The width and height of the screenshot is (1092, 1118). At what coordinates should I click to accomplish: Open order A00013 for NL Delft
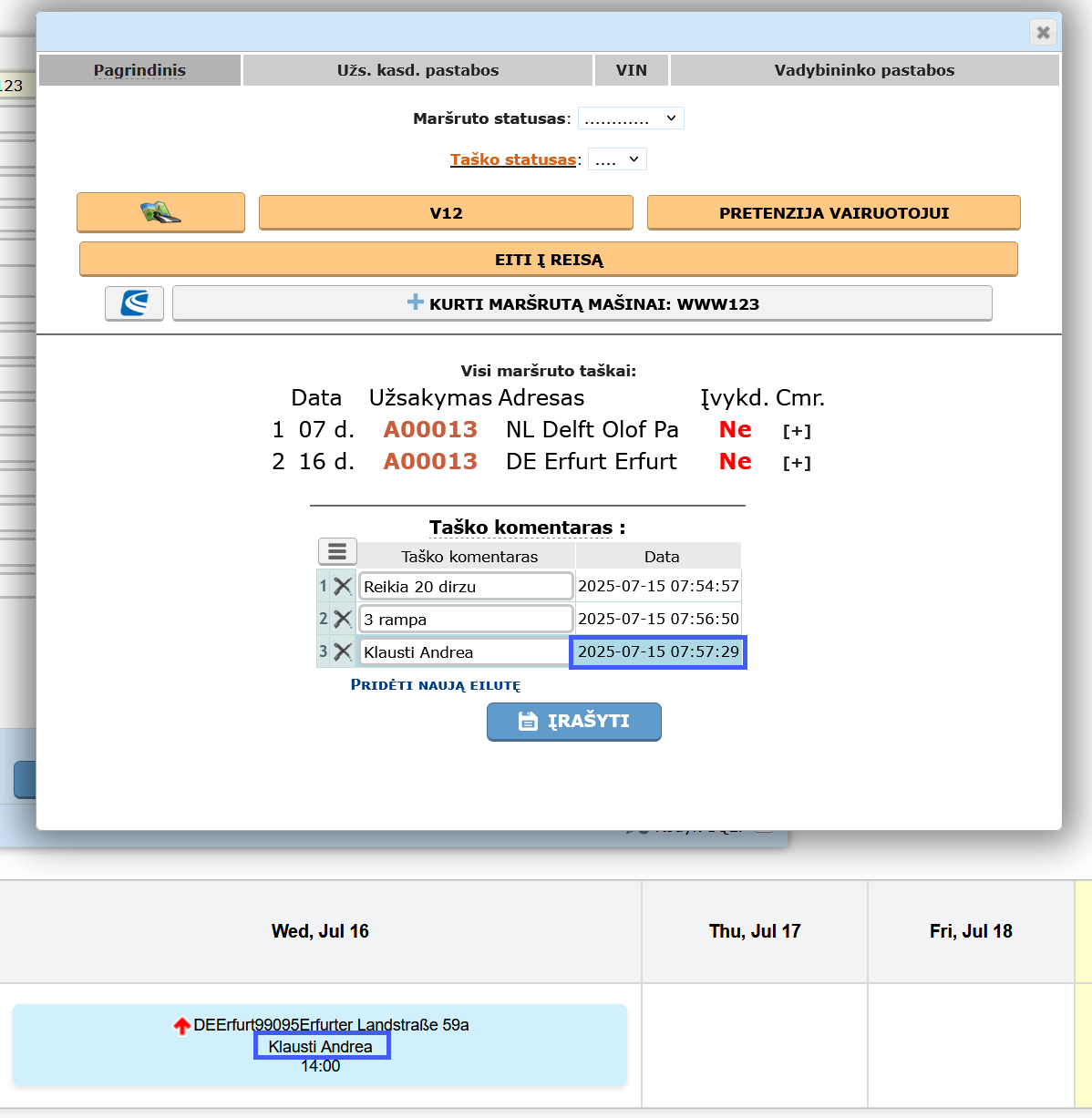click(x=430, y=429)
